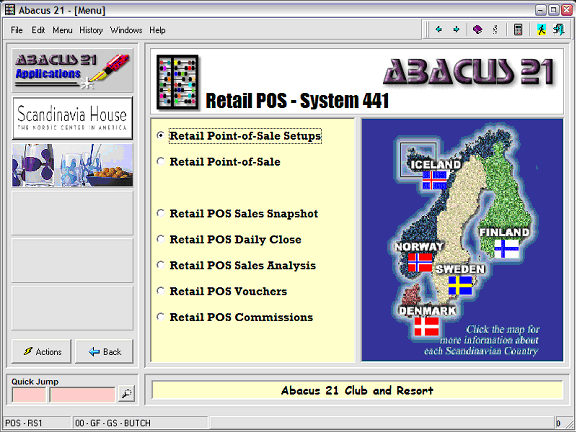576x432 pixels.
Task: Click the context help question icon
Action: 495,29
